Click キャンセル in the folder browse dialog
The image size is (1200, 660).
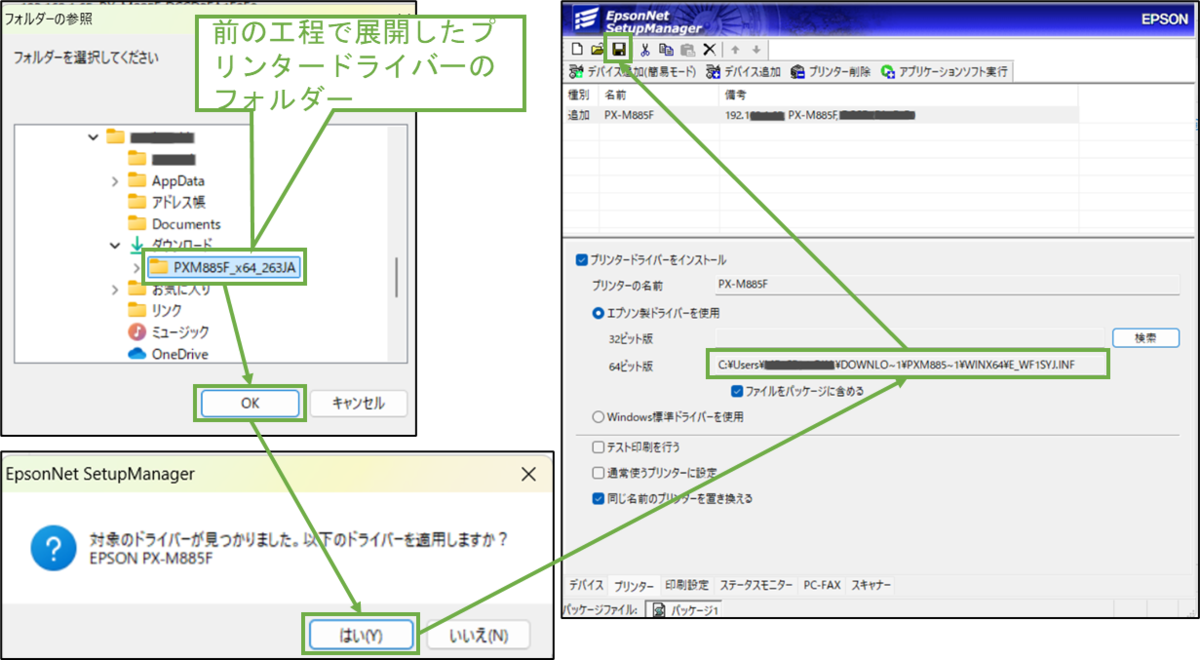tap(358, 403)
